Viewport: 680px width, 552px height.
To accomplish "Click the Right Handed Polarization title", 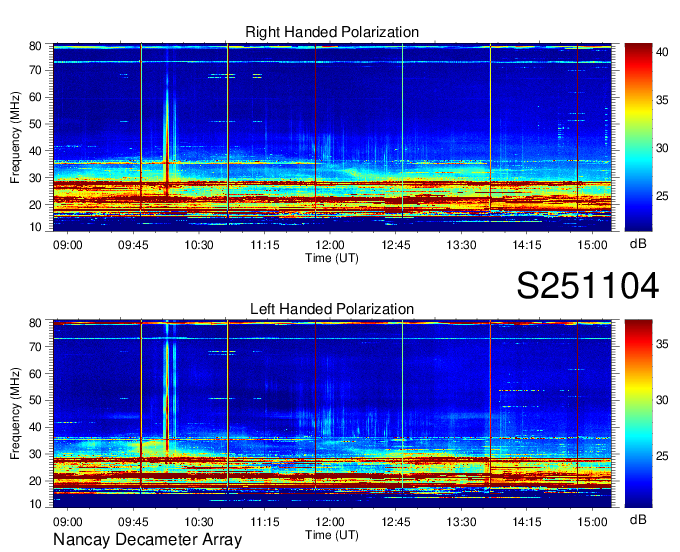I will 332,33.
